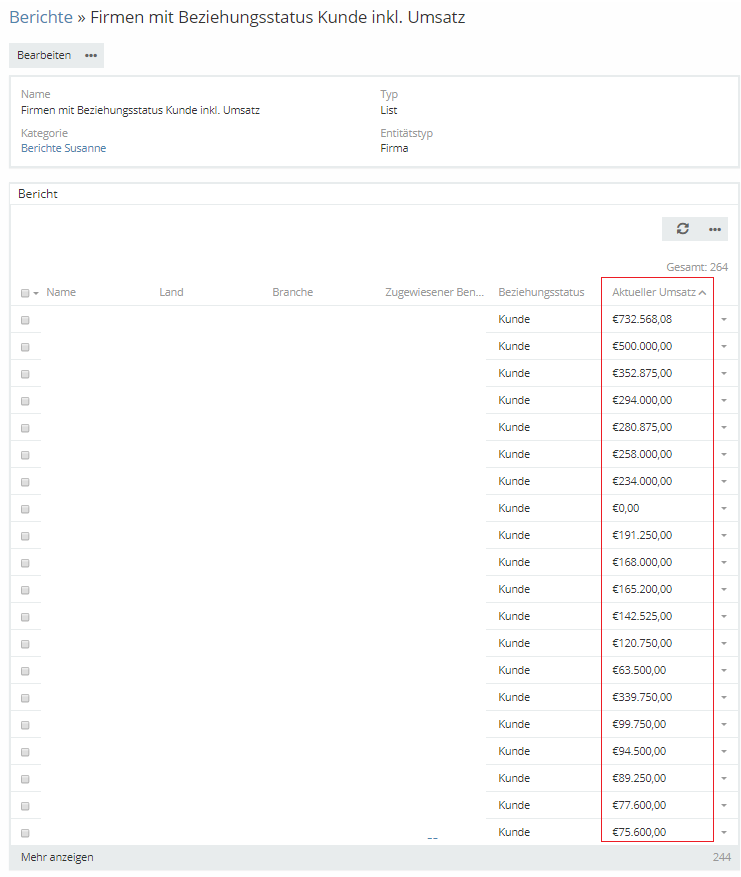
Task: Sort by the Beziehungsstatus column header
Action: coord(541,293)
